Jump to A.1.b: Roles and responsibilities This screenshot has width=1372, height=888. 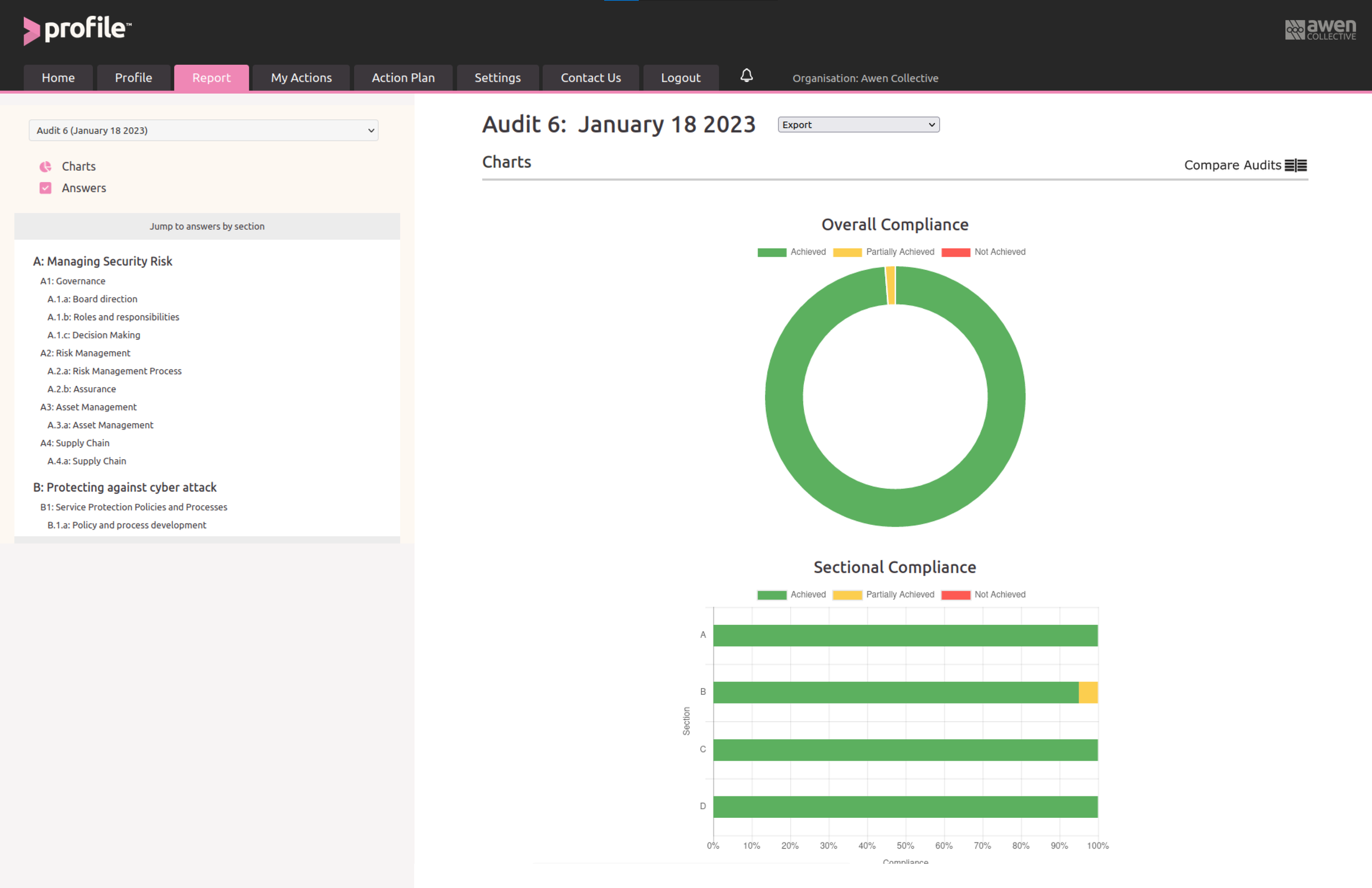[114, 317]
